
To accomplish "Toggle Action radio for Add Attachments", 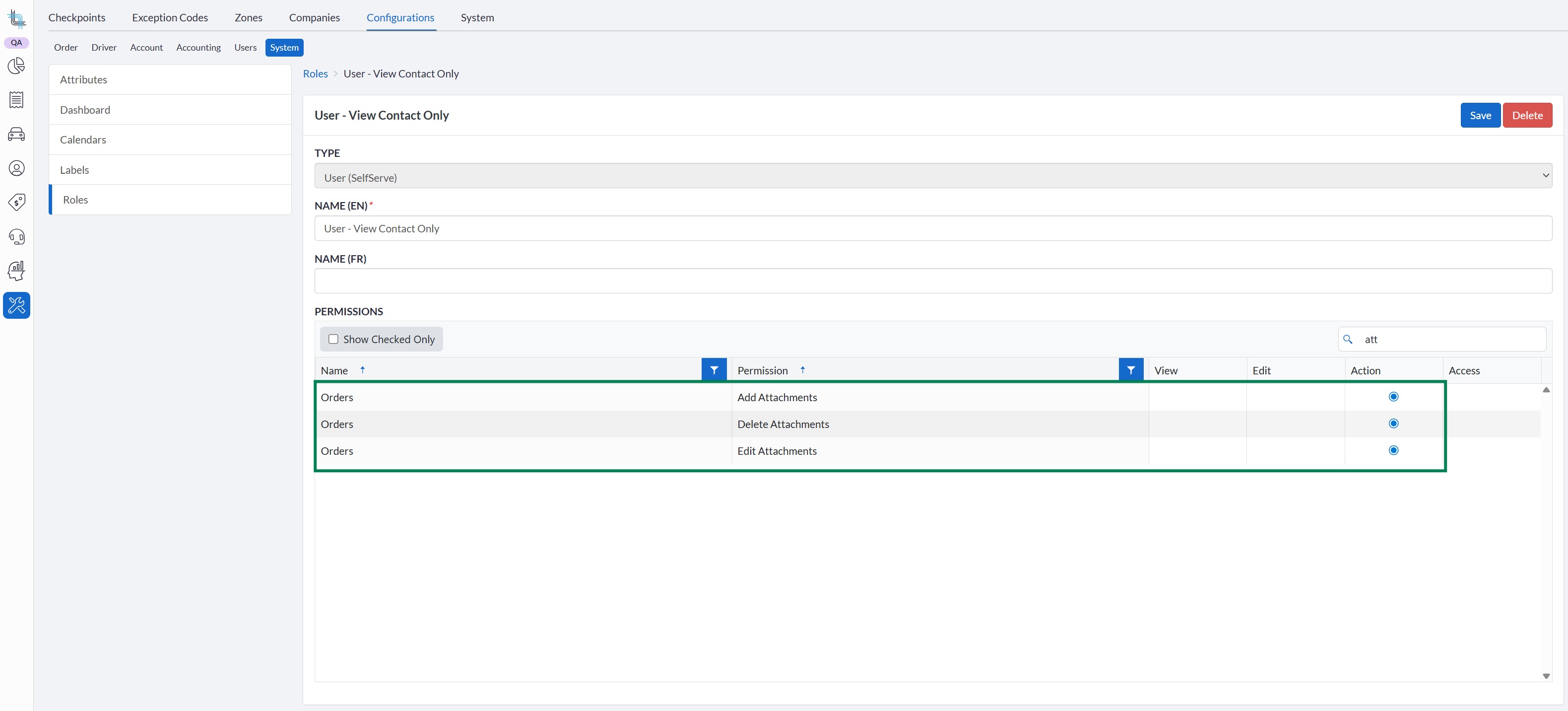I will point(1393,397).
